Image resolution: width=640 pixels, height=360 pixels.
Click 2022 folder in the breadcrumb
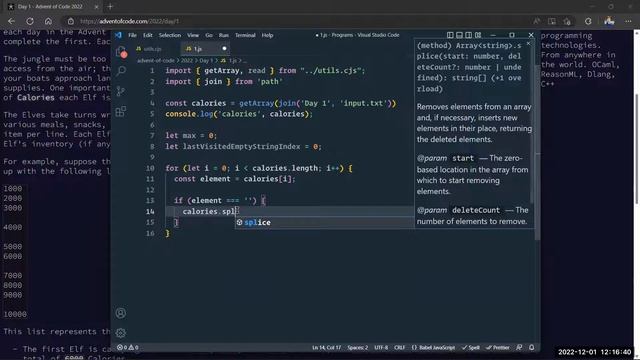tap(187, 60)
